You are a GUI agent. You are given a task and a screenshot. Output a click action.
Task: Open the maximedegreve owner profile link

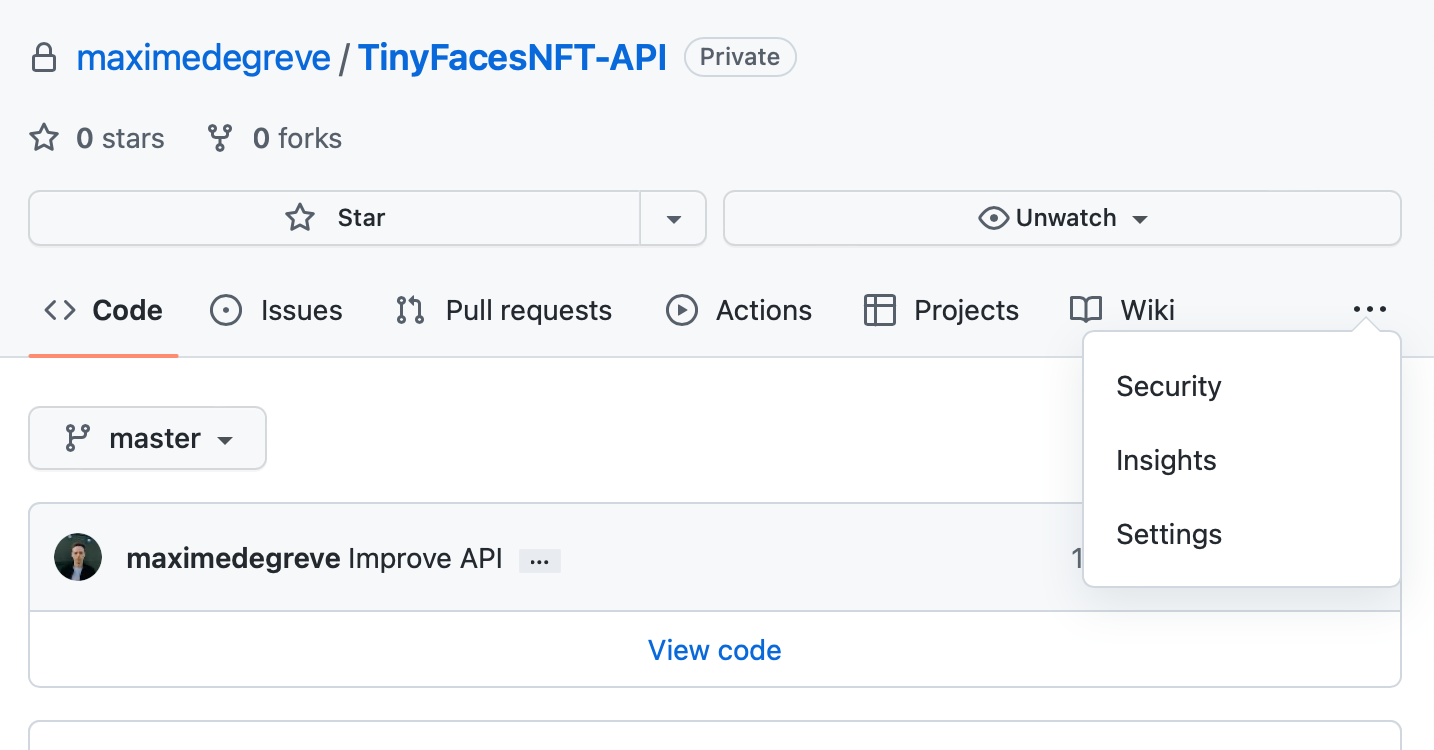[203, 58]
